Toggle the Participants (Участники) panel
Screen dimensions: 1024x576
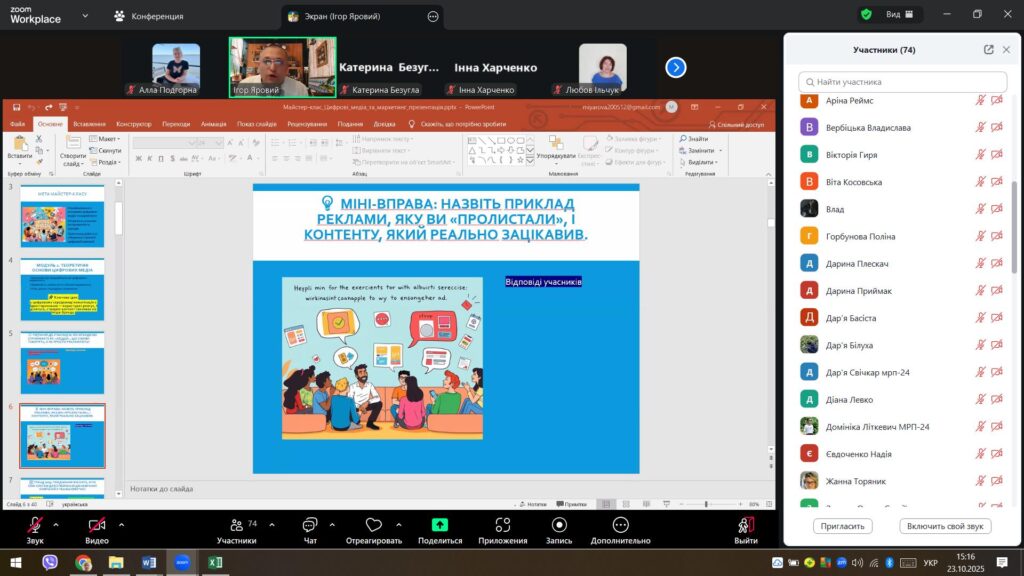pyautogui.click(x=236, y=526)
